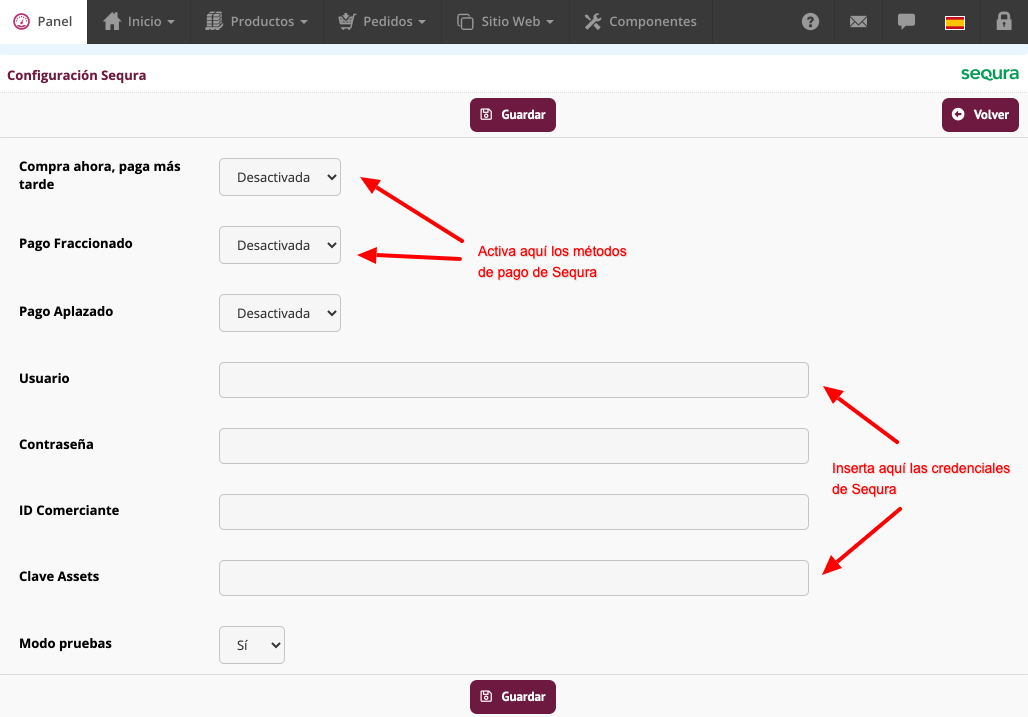Click the Spanish flag language icon
This screenshot has width=1028, height=717.
click(x=955, y=23)
